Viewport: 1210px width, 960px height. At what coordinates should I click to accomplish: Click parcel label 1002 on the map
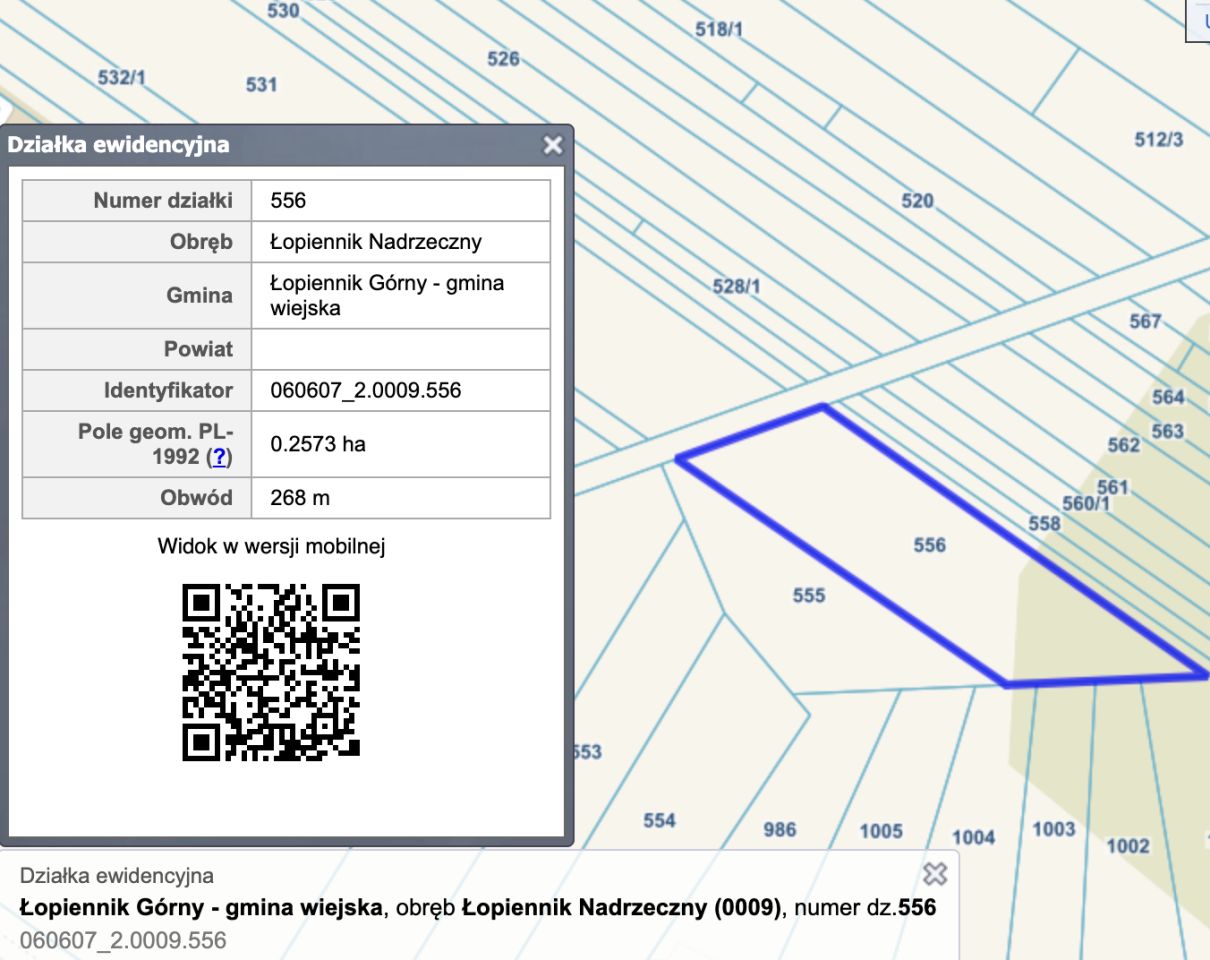click(x=1128, y=846)
